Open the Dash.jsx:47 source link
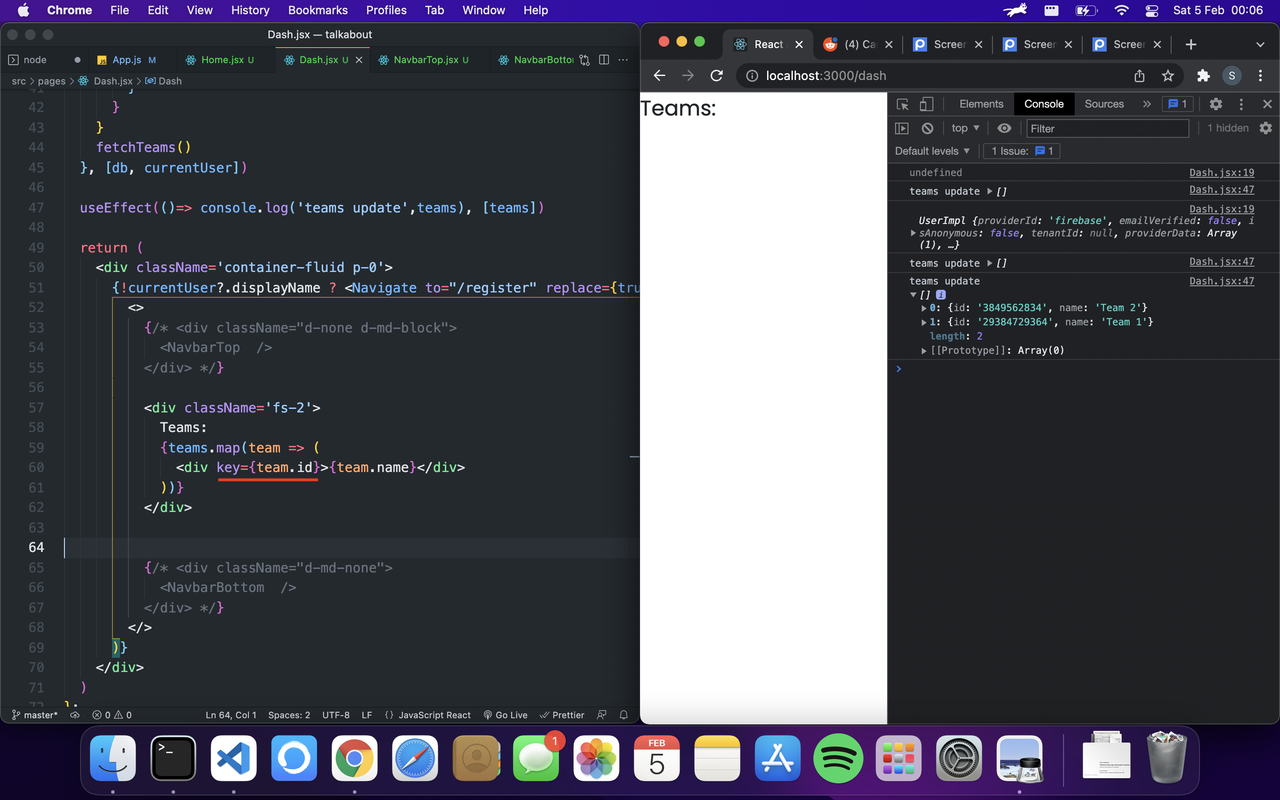 [x=1222, y=190]
